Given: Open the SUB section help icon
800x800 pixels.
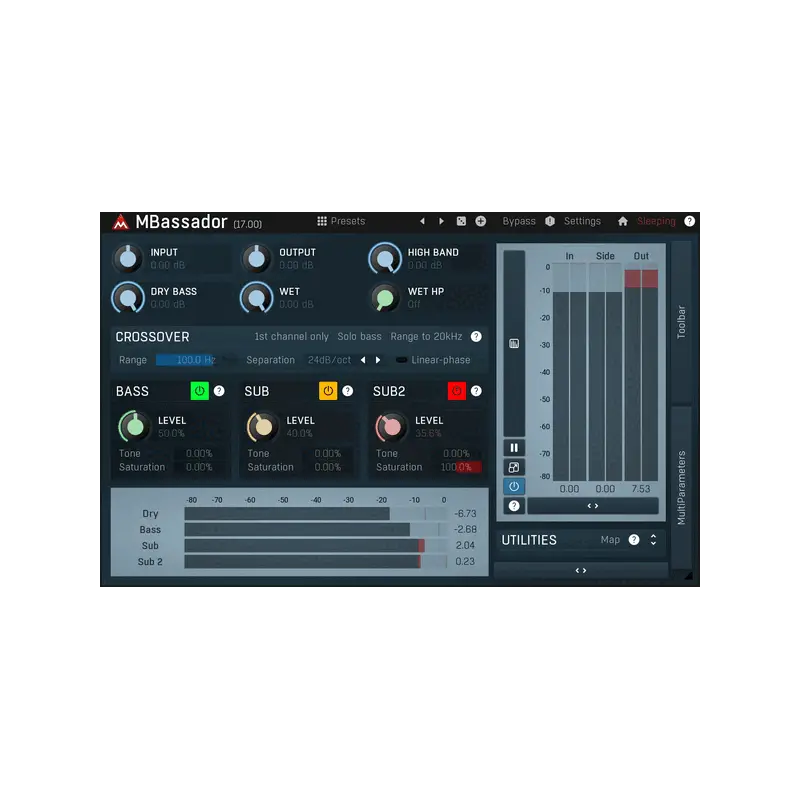Looking at the screenshot, I should (x=347, y=391).
